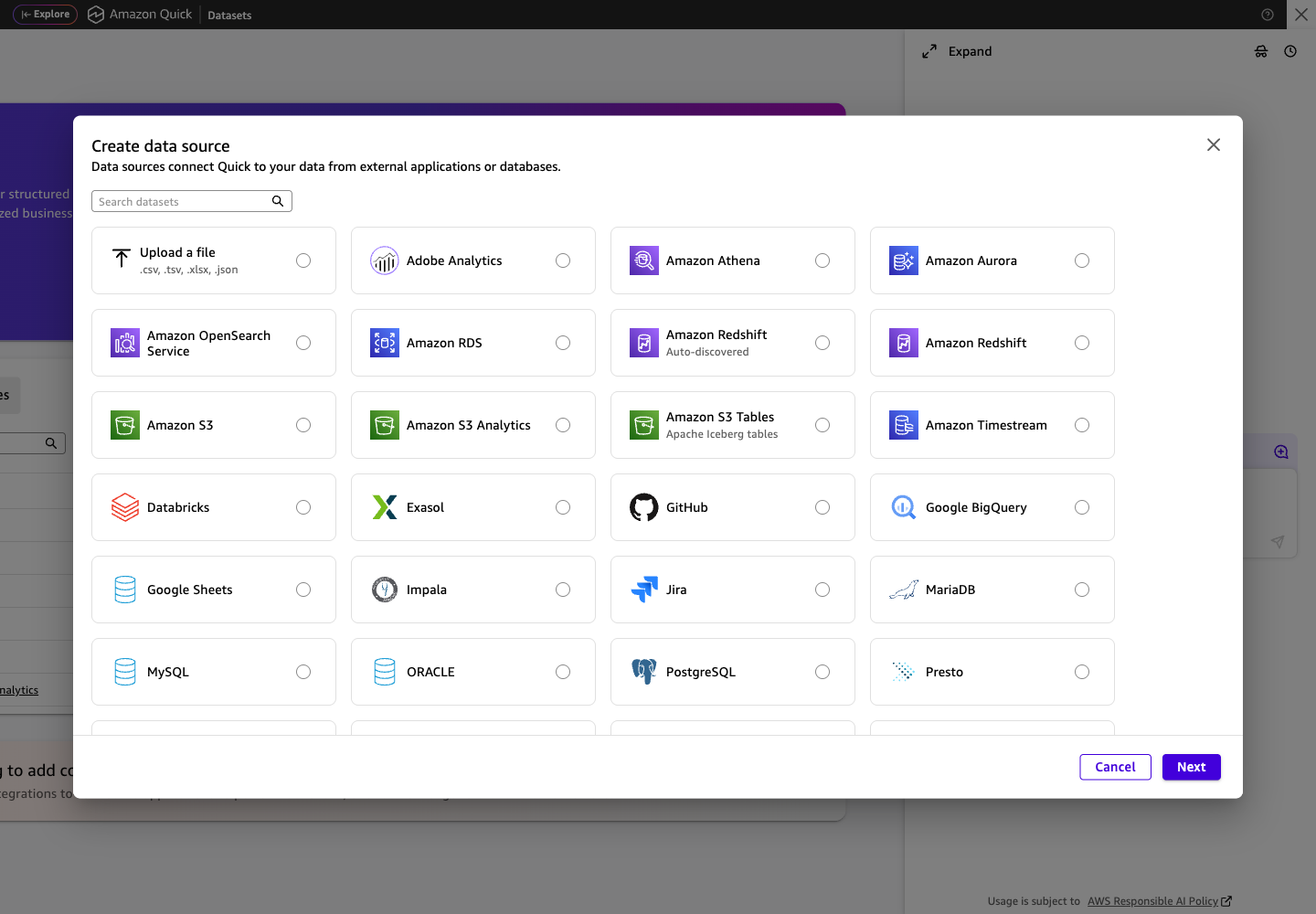Click the search magnifier in Search datasets
The image size is (1316, 914).
coord(278,201)
